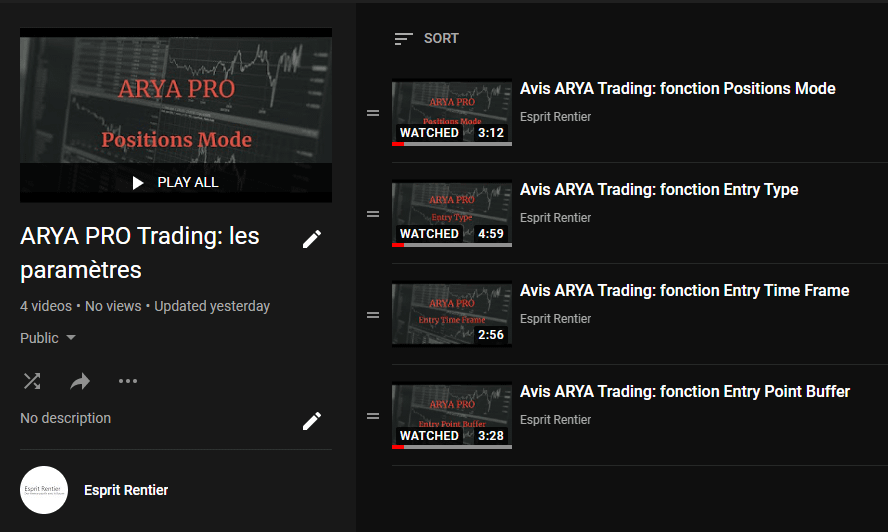888x532 pixels.
Task: Edit the playlist description with the pencil icon
Action: pyautogui.click(x=311, y=421)
